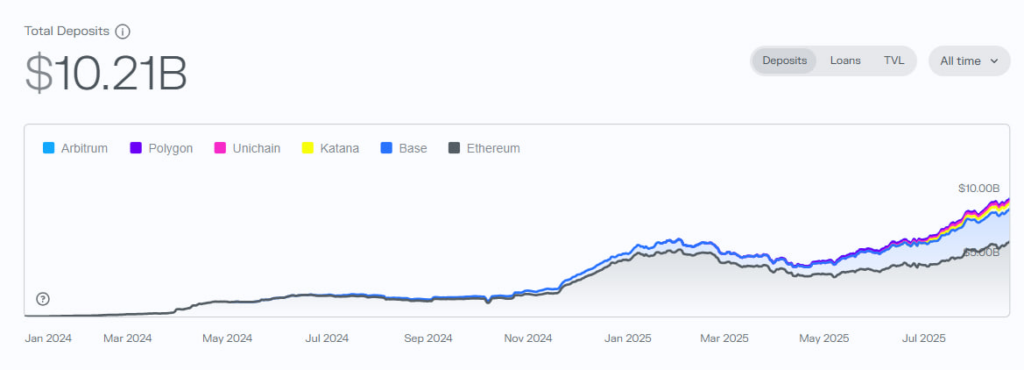Click the Total Deposits heading text
Screen dimensions: 1024x370
(x=67, y=31)
